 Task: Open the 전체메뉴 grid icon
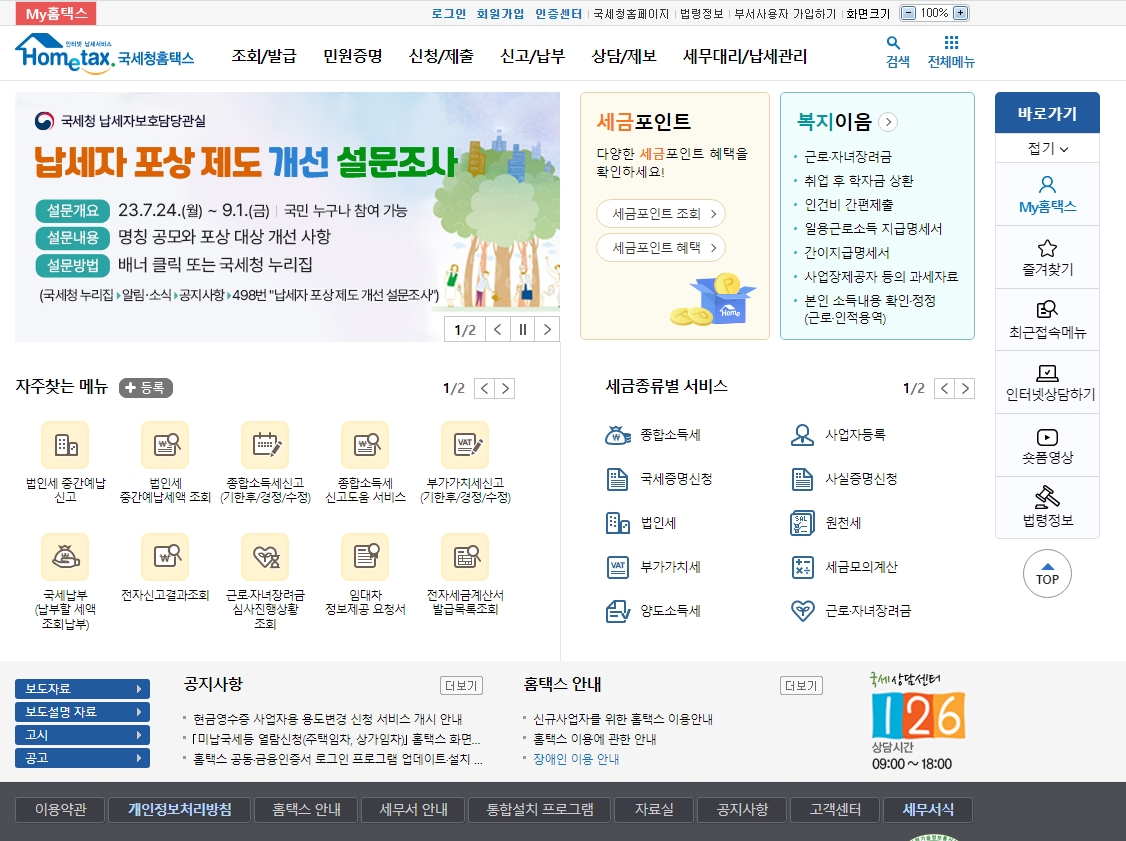(x=951, y=52)
